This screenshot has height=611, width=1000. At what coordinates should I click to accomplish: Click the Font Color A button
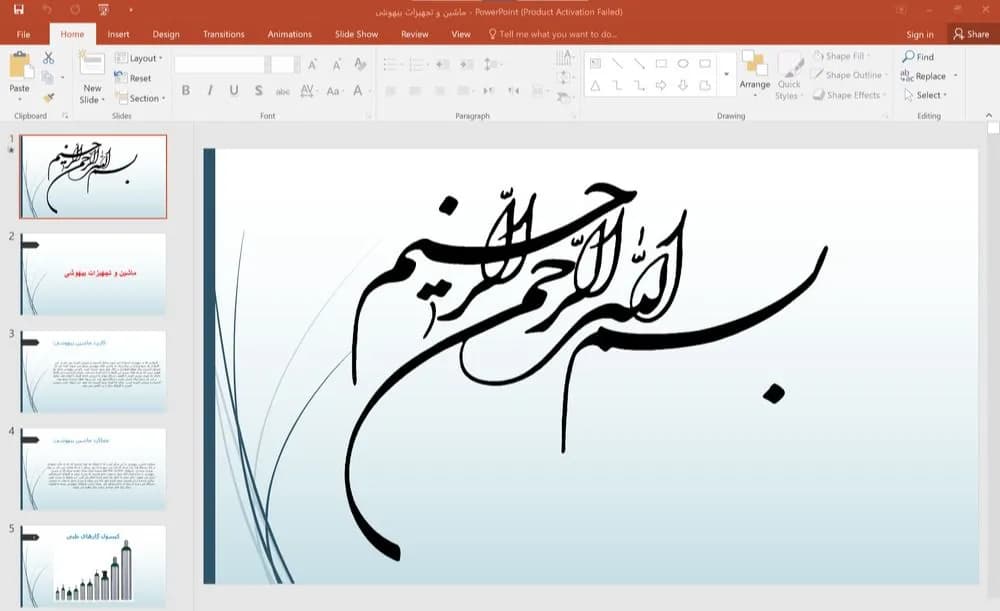point(358,91)
